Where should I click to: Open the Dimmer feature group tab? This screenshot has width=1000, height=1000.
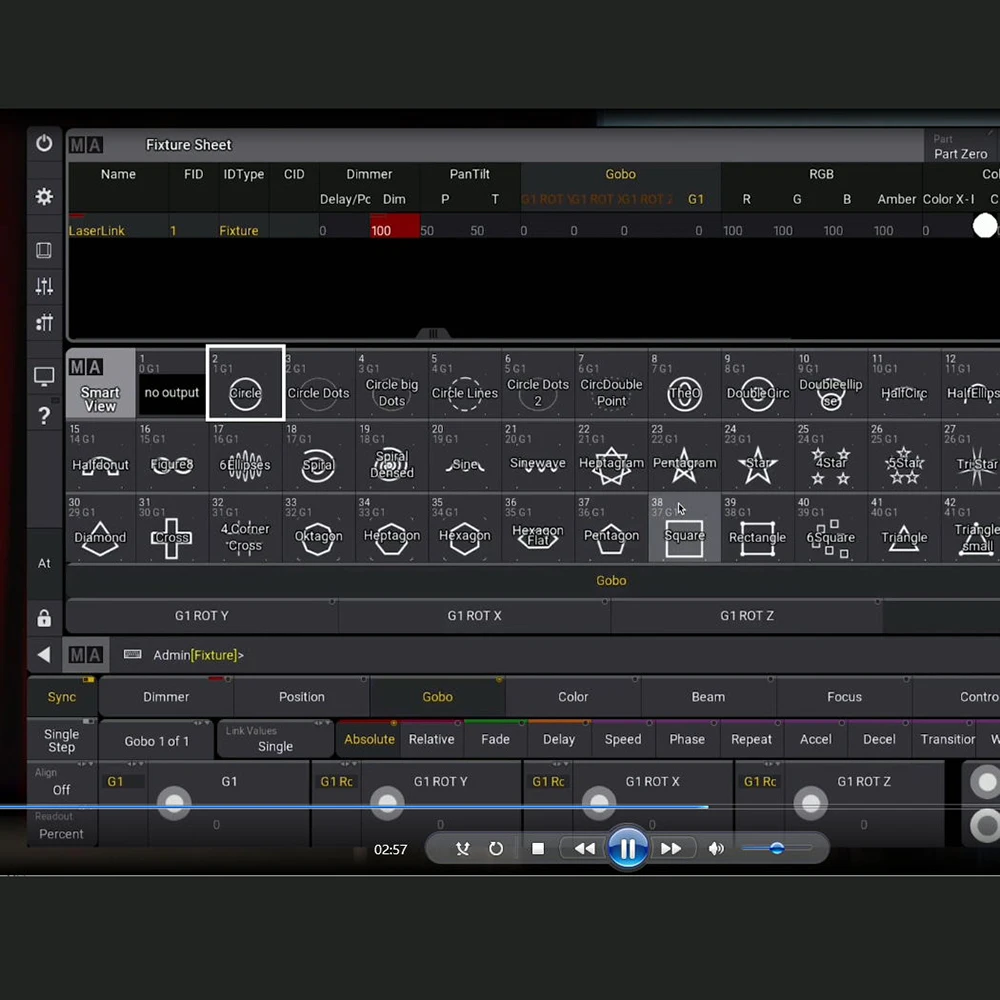166,697
